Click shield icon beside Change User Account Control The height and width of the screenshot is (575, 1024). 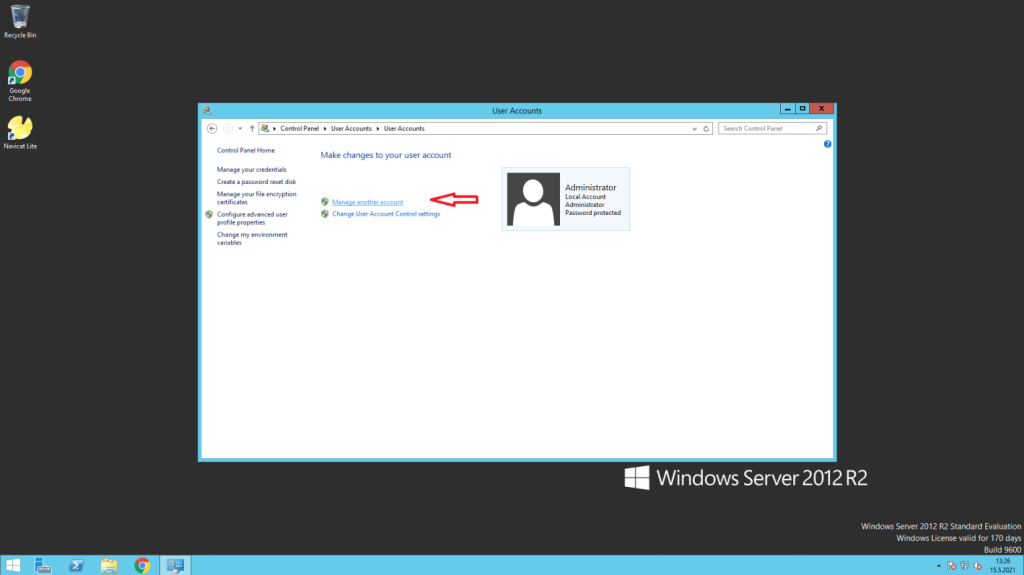pos(325,214)
